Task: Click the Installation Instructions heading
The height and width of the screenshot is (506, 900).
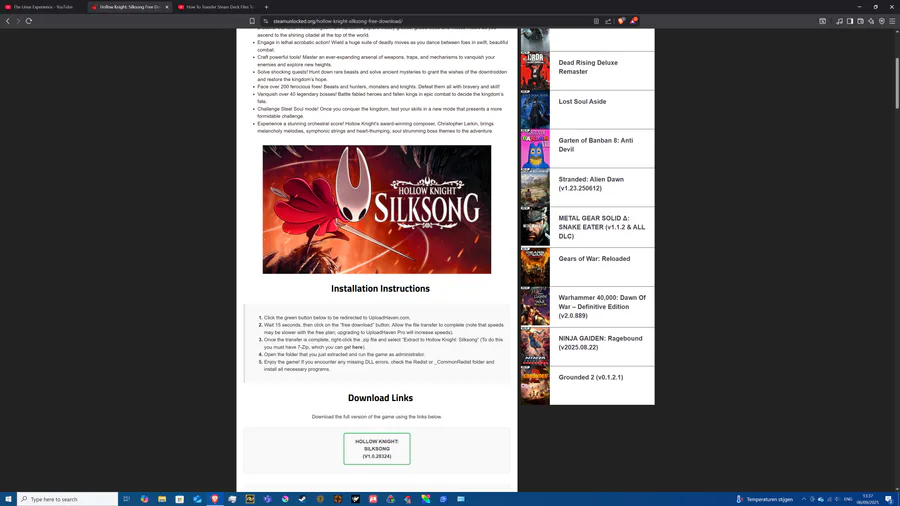Action: 380,289
